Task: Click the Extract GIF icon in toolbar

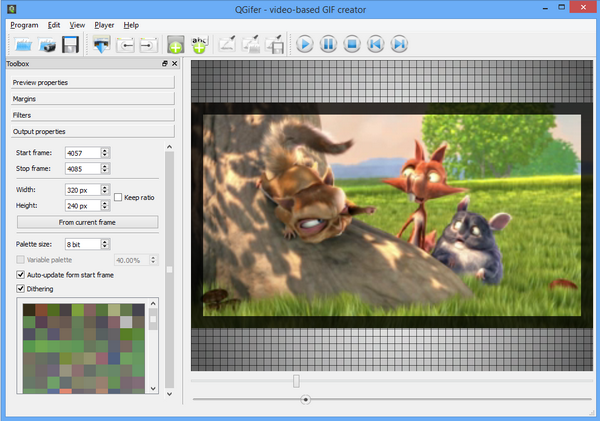Action: 102,44
